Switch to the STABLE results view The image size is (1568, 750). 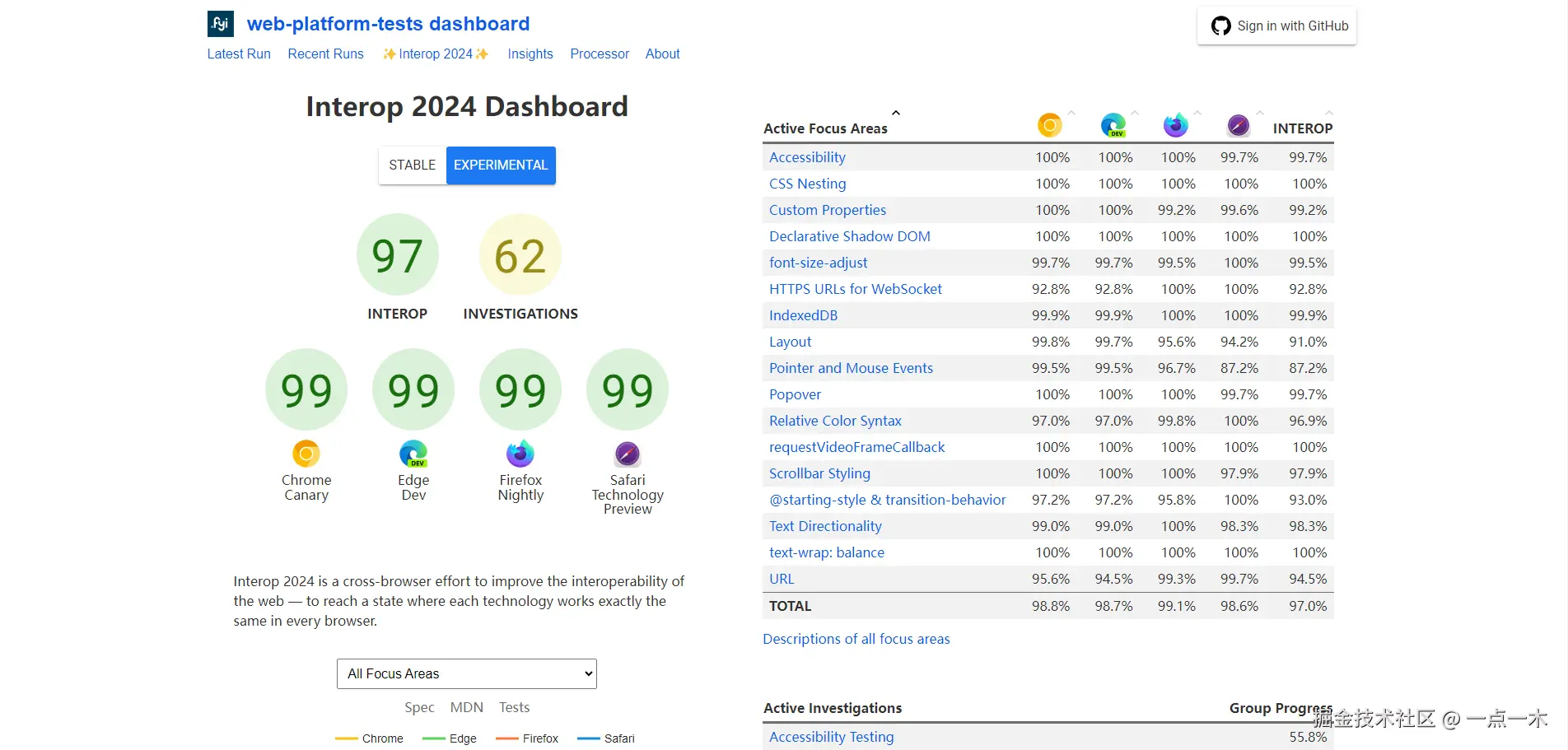(413, 165)
